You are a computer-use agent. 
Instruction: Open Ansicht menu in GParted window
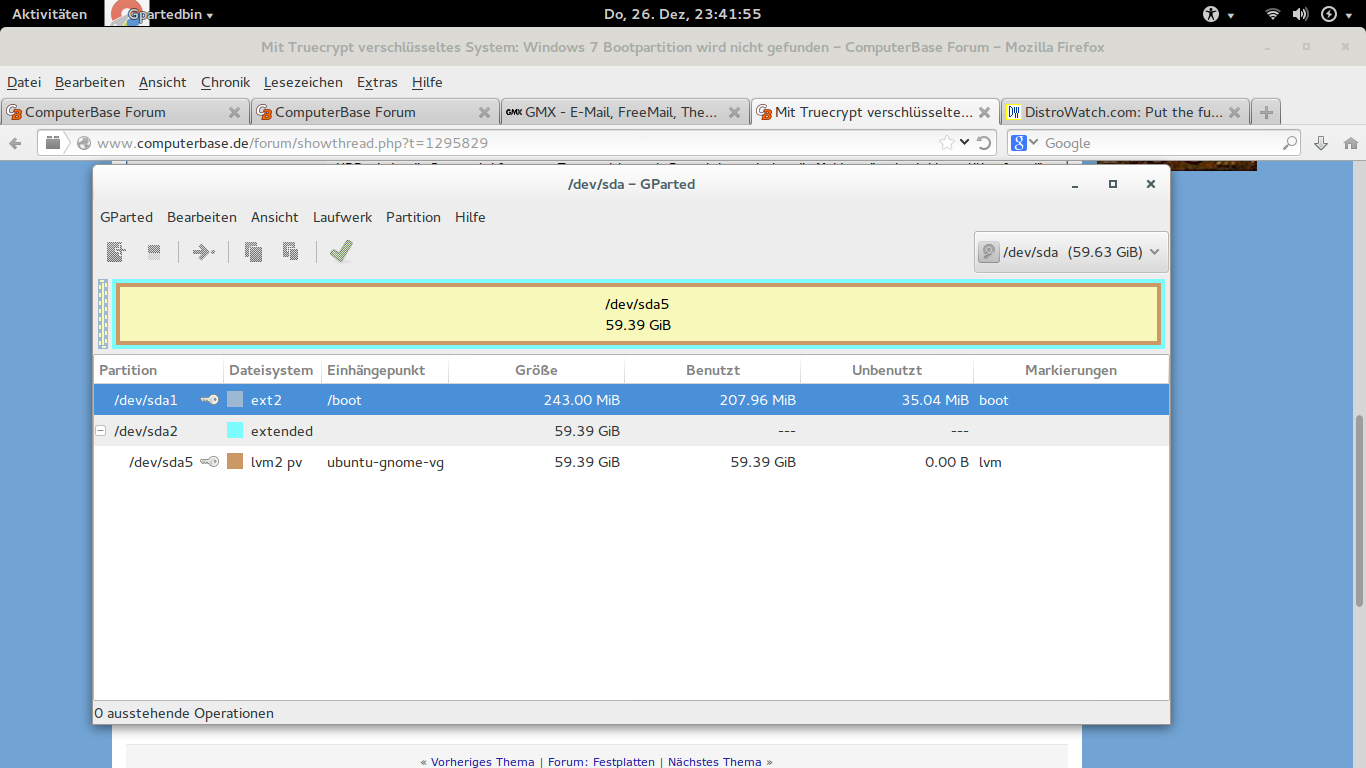coord(275,217)
